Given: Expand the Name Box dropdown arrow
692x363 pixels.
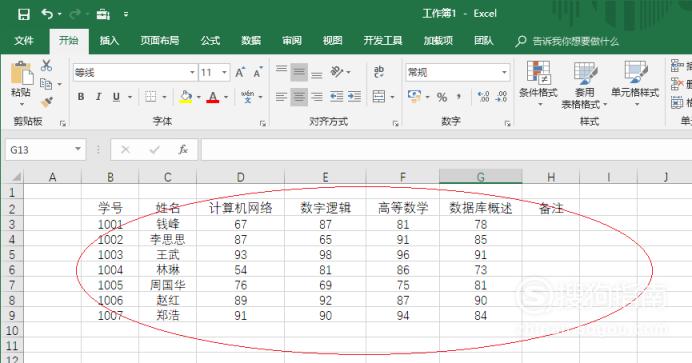Looking at the screenshot, I should coord(78,149).
